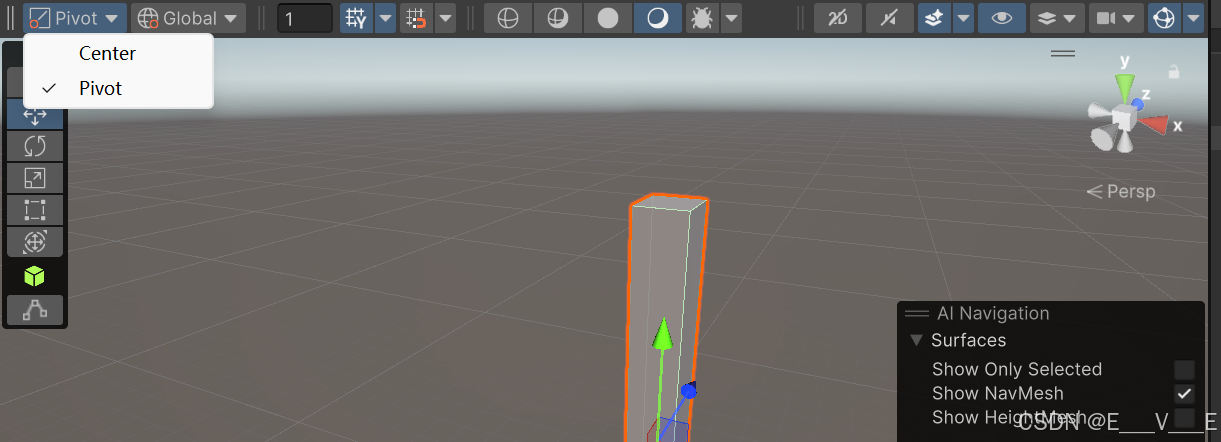Select the combined Transform tool
Viewport: 1221px width, 442px height.
pos(35,242)
